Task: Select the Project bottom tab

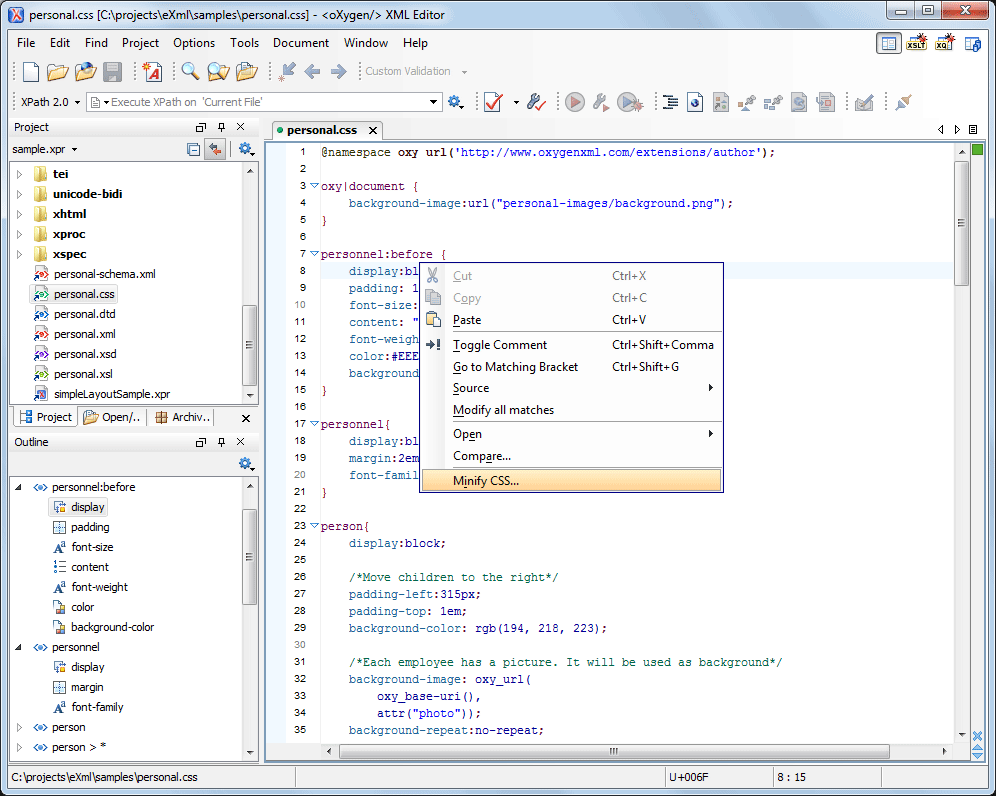Action: click(46, 417)
